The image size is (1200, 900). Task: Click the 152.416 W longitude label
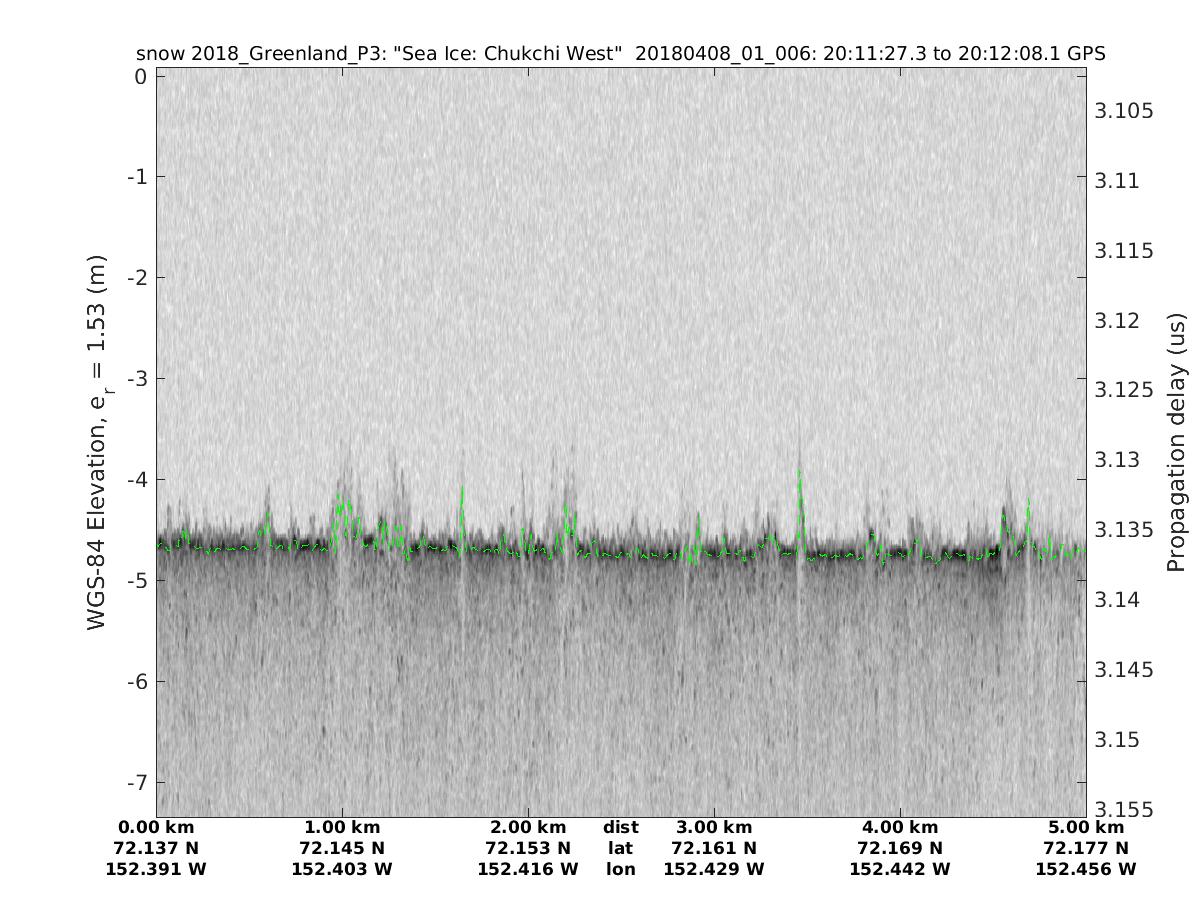pos(528,869)
